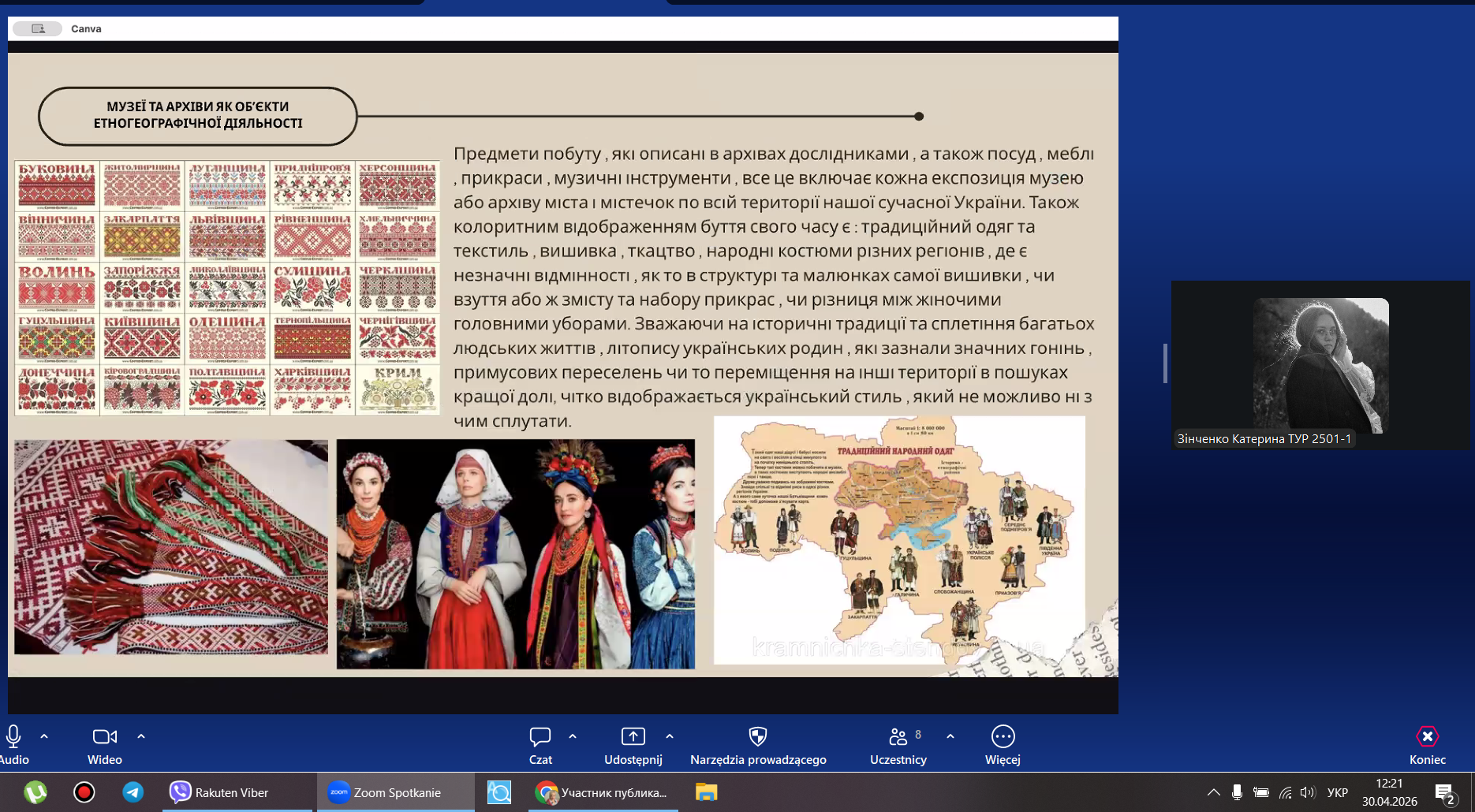
Task: Toggle camera using the Wideo icon
Action: (x=105, y=736)
